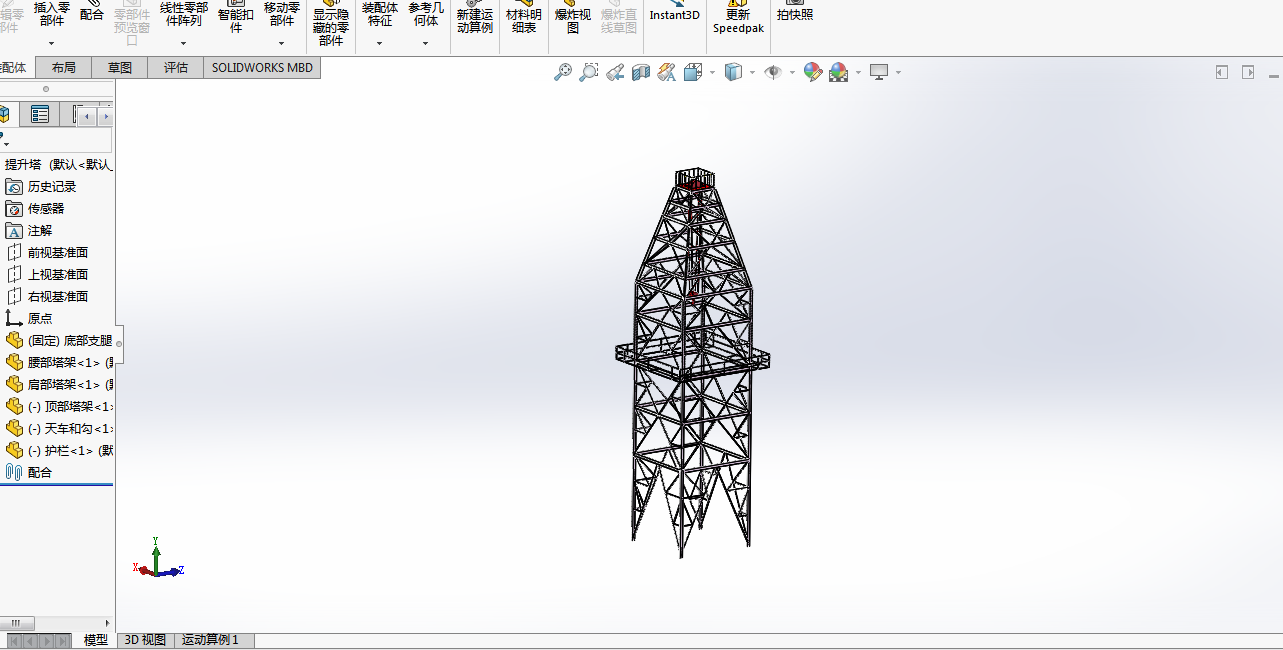1283x650 pixels.
Task: Click the Apply Scene icon
Action: (x=838, y=72)
